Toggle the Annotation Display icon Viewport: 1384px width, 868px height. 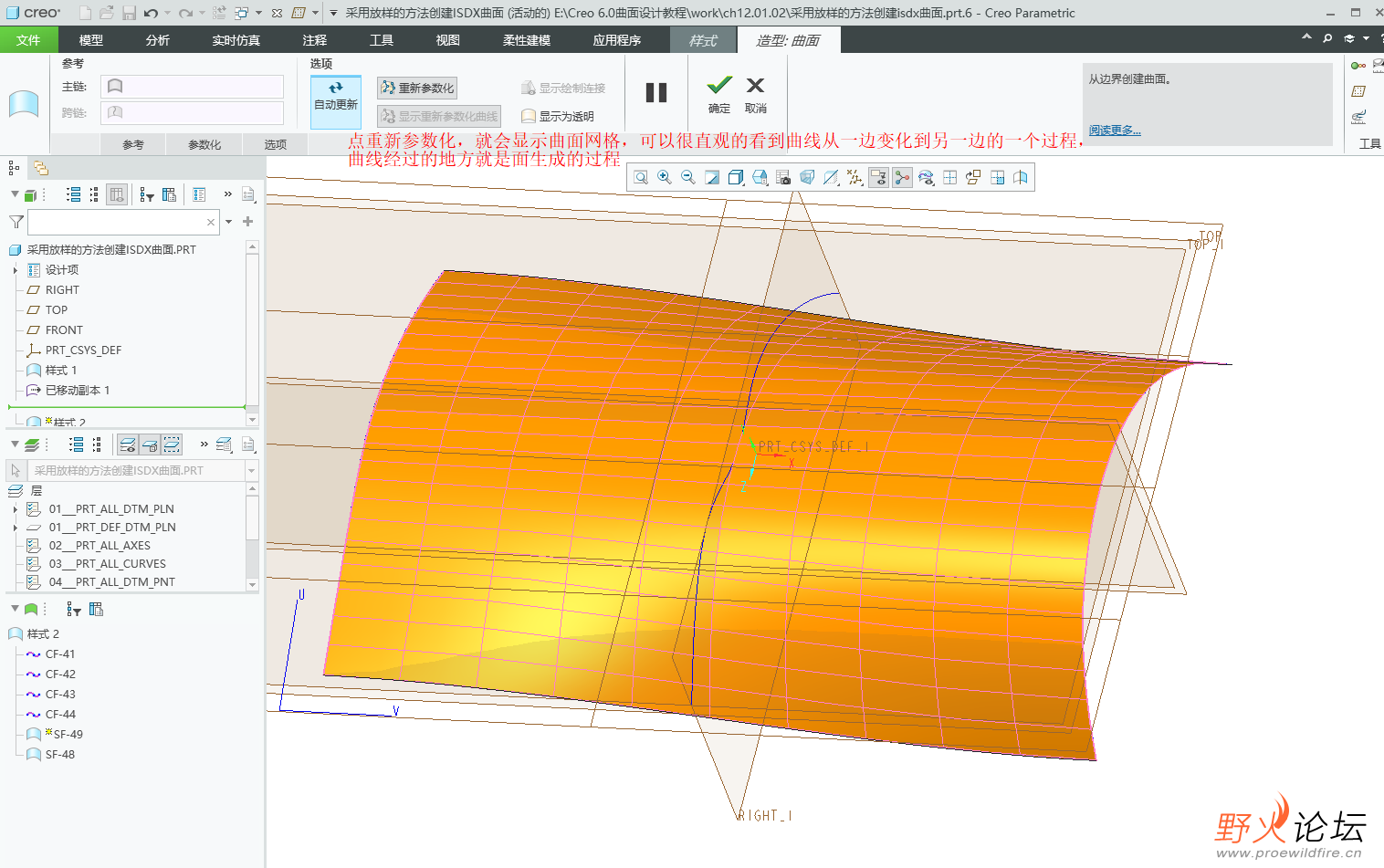pyautogui.click(x=878, y=177)
